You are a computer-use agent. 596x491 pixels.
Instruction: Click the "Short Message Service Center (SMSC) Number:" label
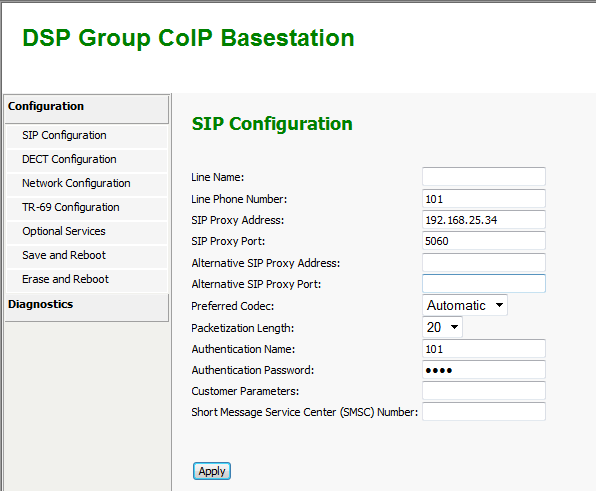[304, 412]
